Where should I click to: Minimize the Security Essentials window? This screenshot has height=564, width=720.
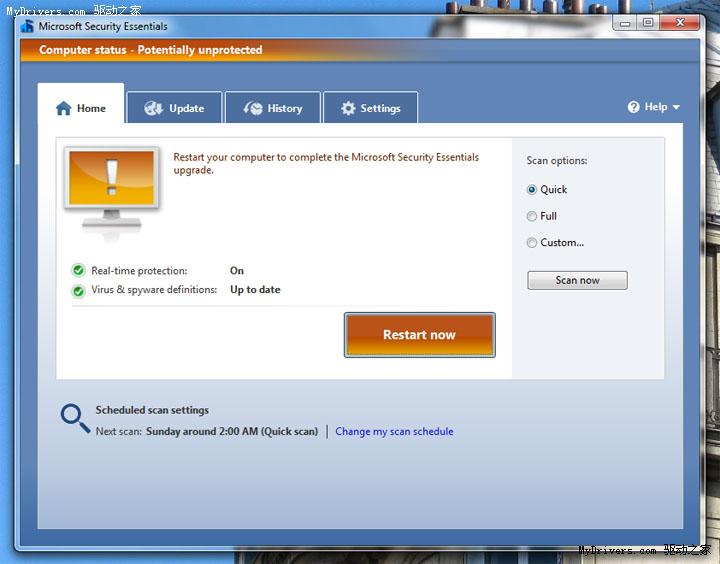coord(625,23)
